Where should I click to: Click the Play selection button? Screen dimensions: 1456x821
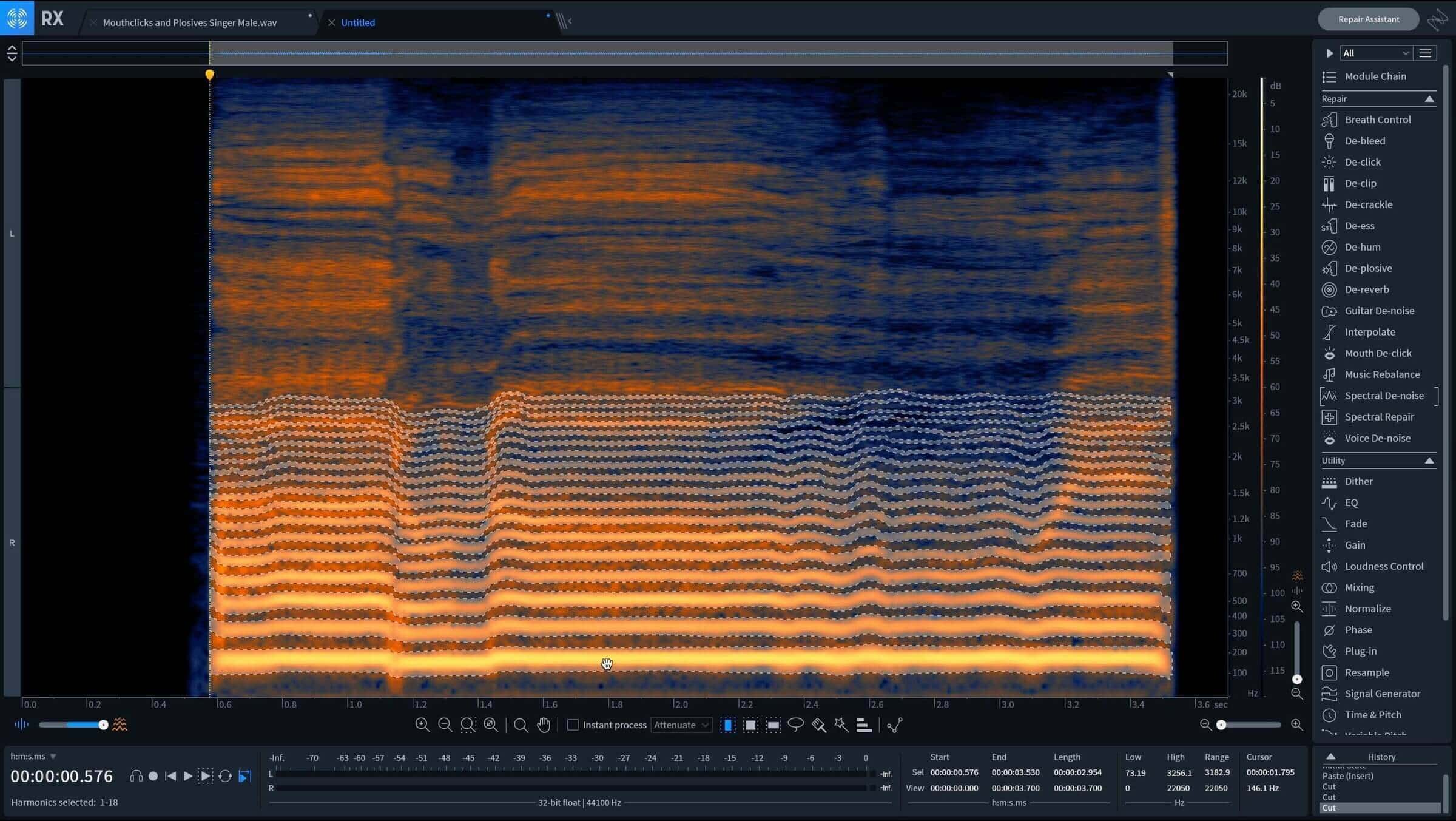point(206,776)
